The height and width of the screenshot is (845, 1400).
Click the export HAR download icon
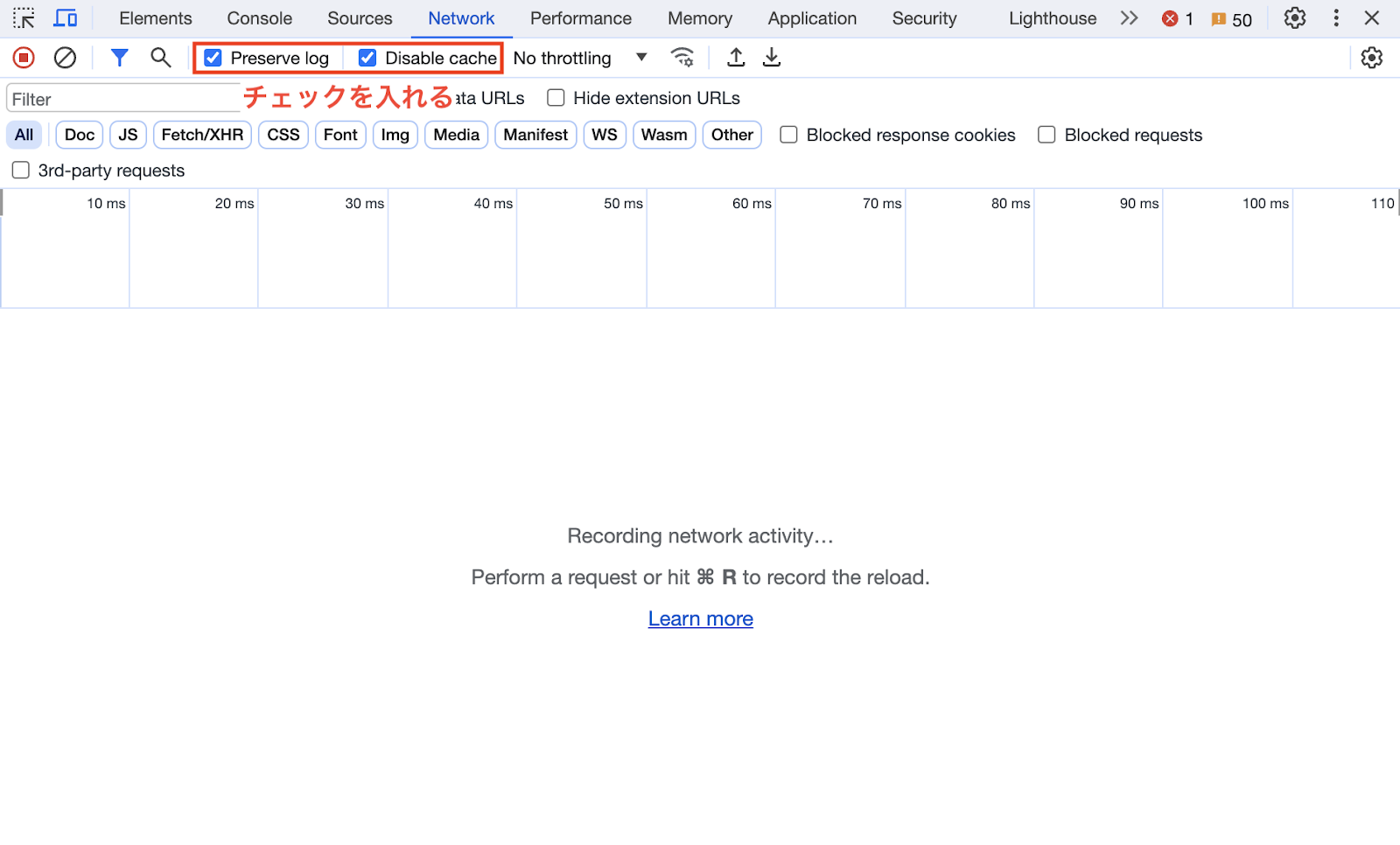coord(771,58)
